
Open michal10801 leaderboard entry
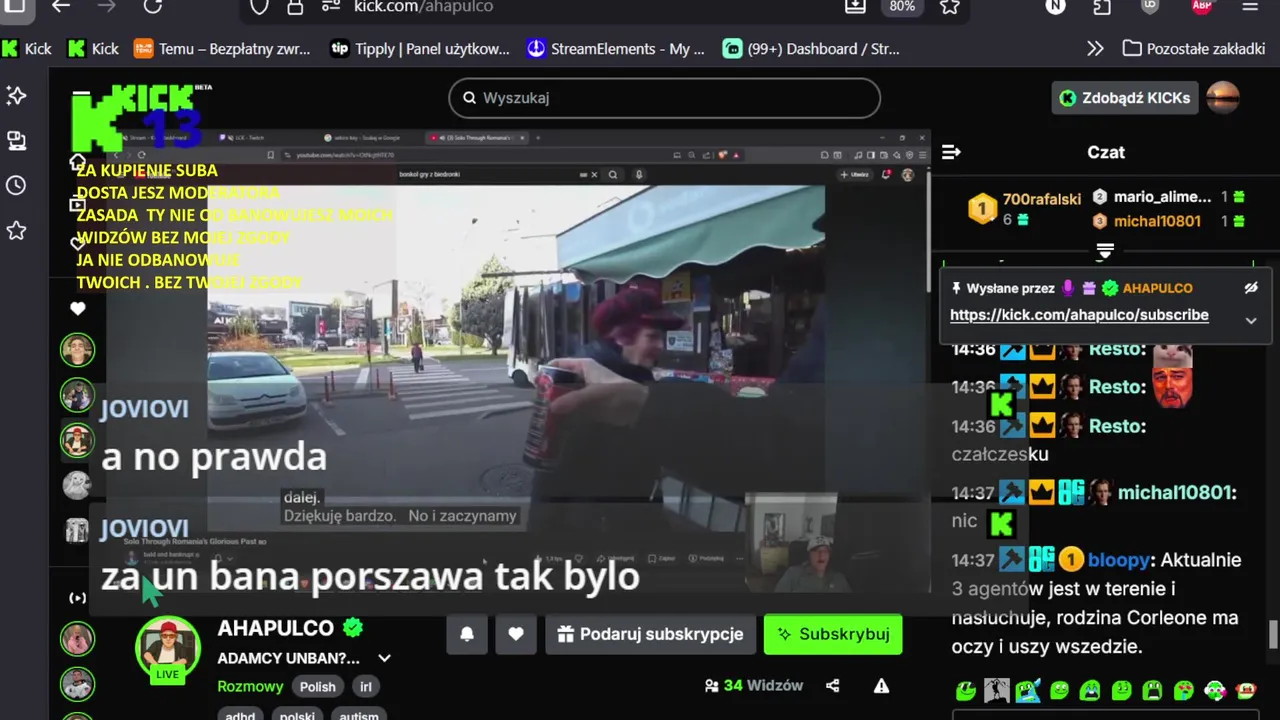(x=1168, y=221)
